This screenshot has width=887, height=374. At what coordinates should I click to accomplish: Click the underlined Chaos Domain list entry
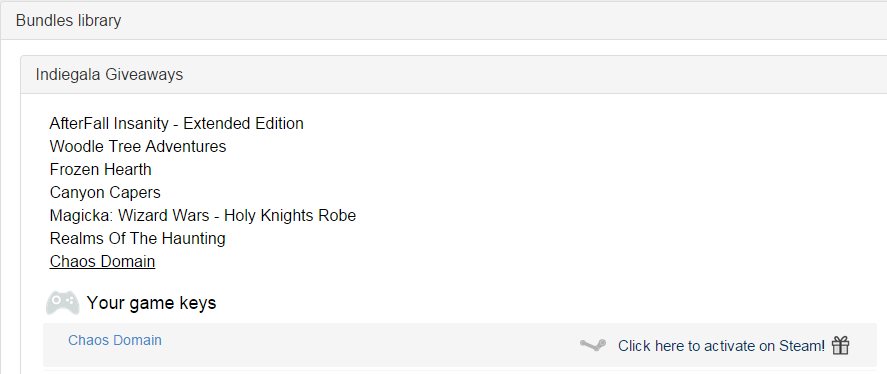click(102, 261)
